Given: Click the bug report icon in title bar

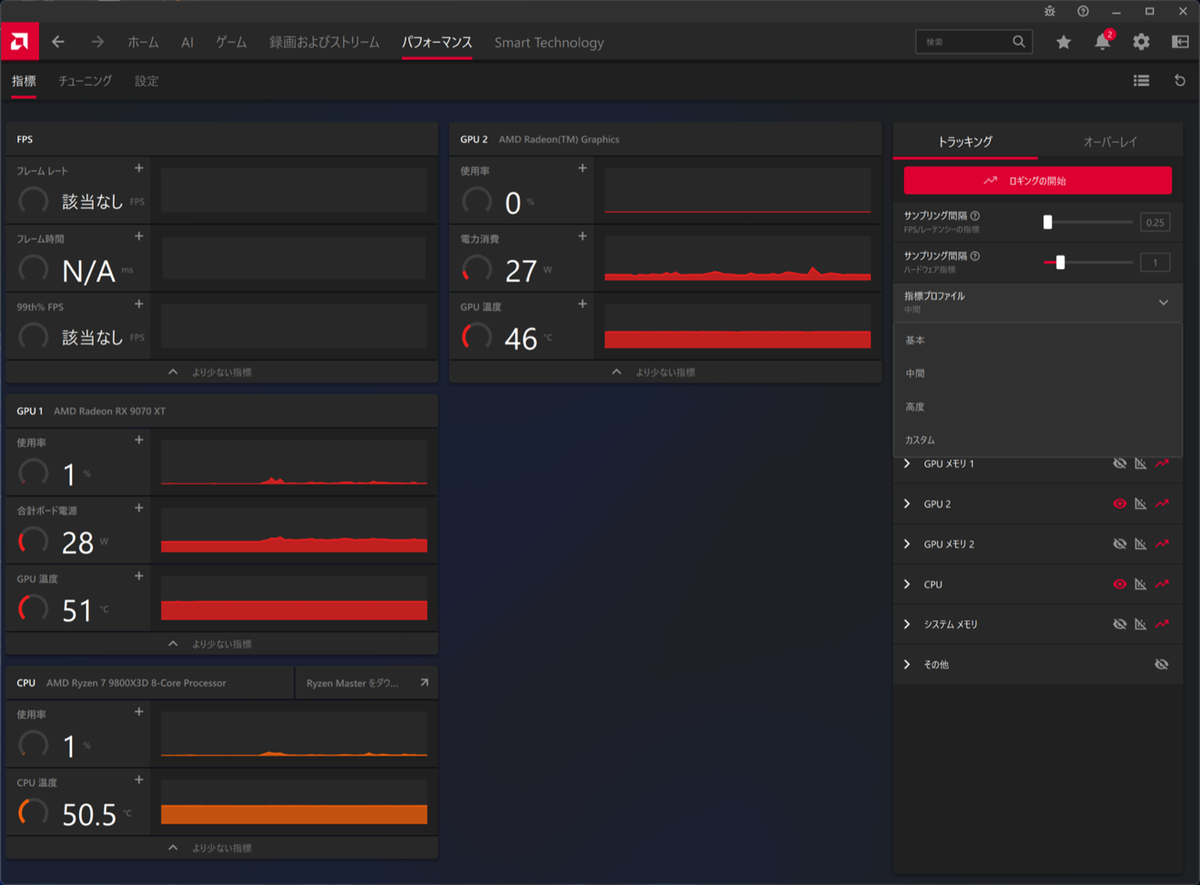Looking at the screenshot, I should (1048, 11).
